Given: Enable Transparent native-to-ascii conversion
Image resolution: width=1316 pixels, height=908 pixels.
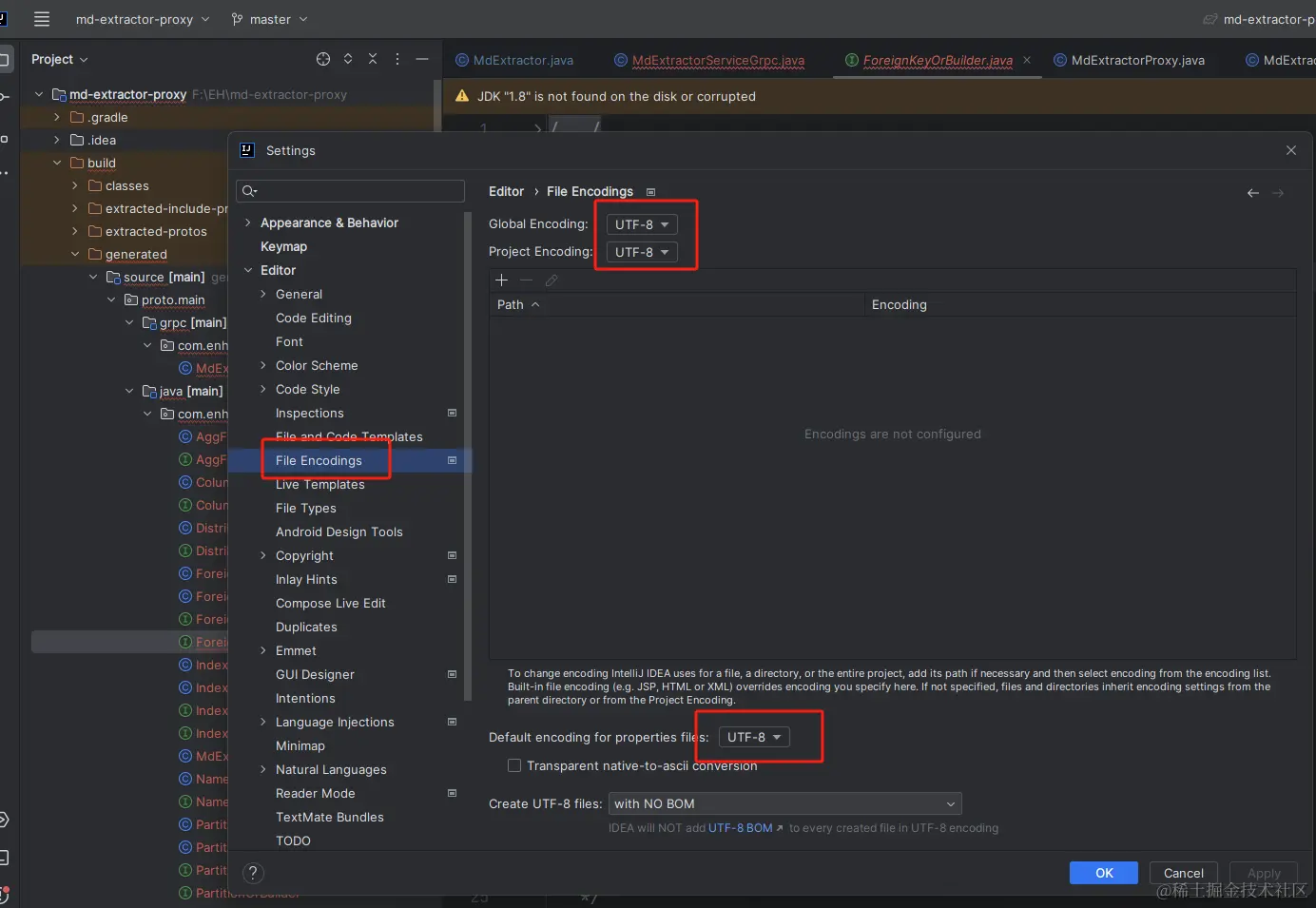Looking at the screenshot, I should 514,765.
